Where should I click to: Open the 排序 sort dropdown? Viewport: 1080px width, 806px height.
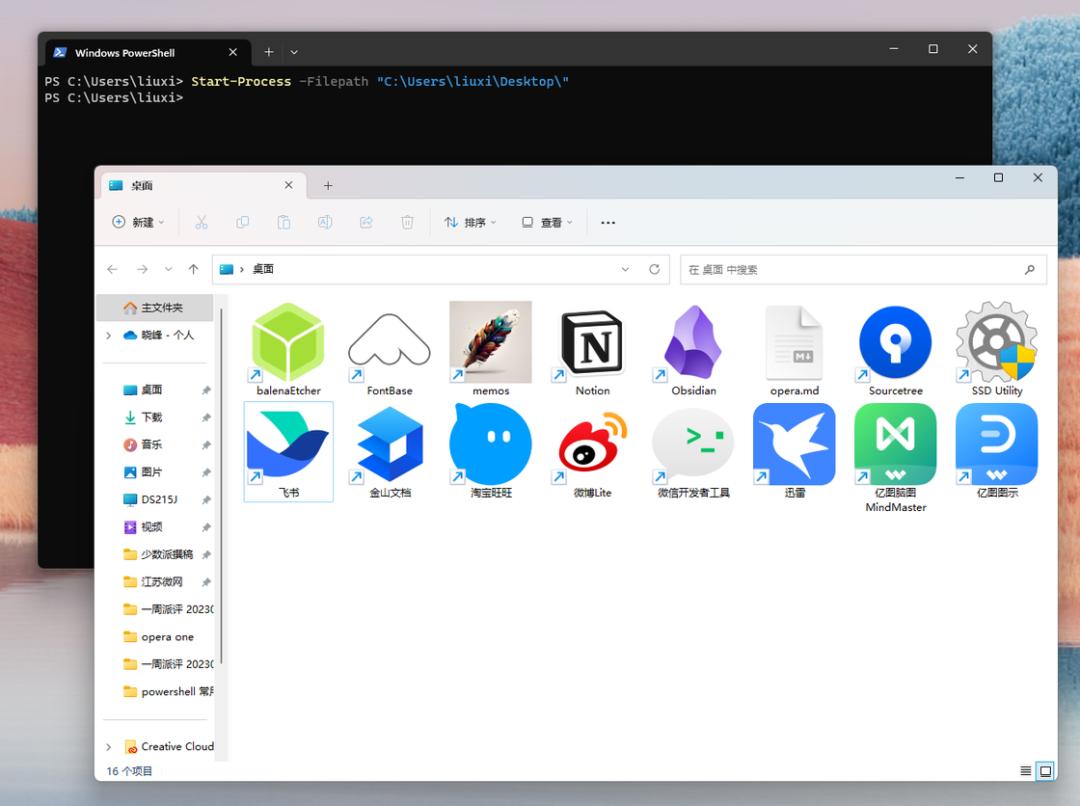coord(470,222)
